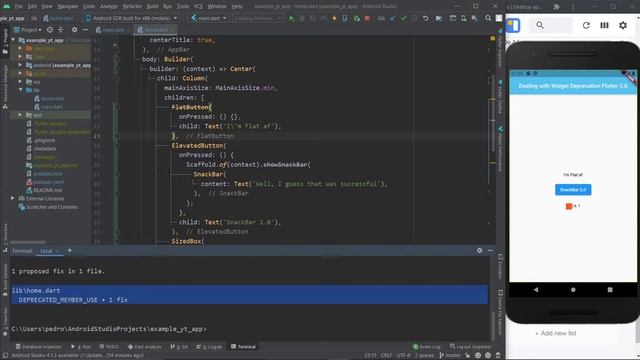The height and width of the screenshot is (360, 640).
Task: Switch to the main.dart editor tab
Action: 113,30
